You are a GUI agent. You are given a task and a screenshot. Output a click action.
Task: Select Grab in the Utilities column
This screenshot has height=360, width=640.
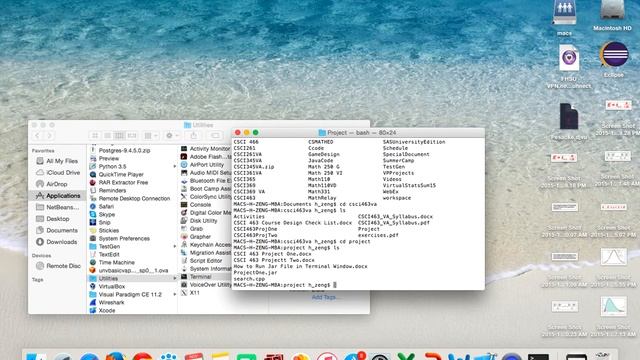tap(196, 229)
